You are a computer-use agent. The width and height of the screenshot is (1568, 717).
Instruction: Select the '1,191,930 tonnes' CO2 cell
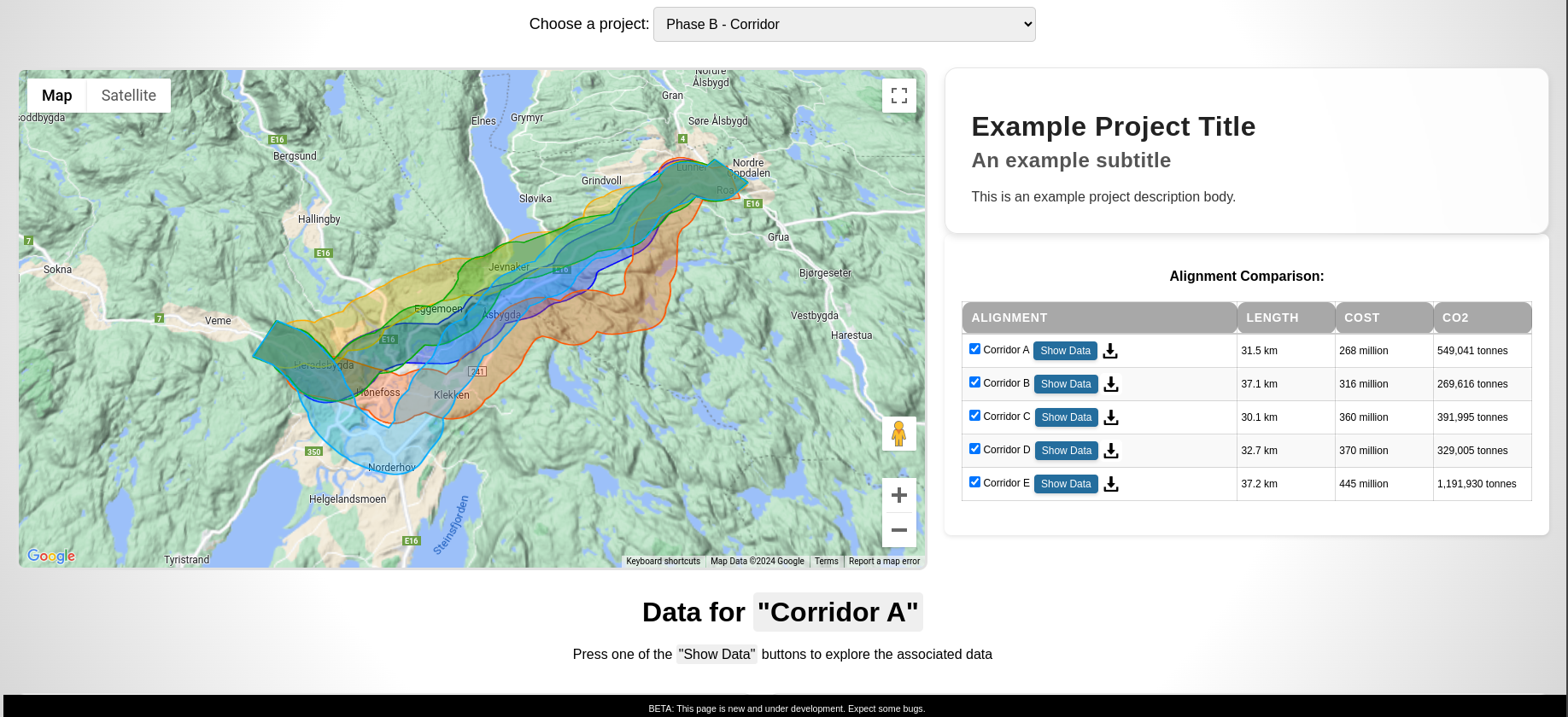pos(1482,484)
